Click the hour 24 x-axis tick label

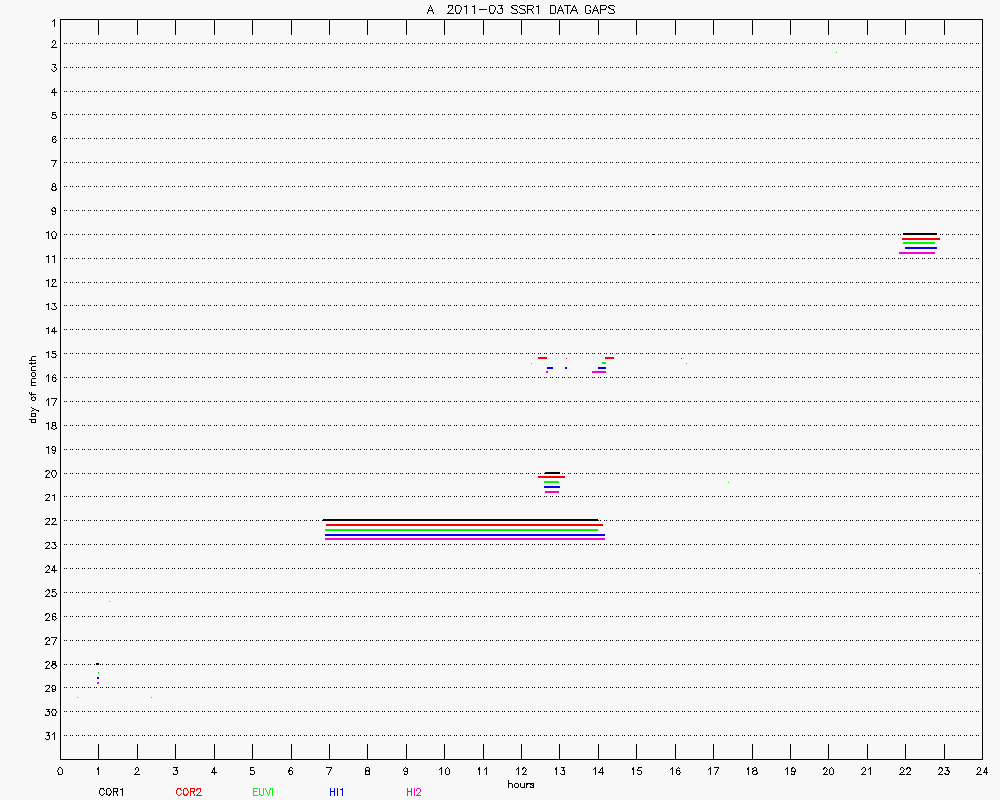click(981, 771)
